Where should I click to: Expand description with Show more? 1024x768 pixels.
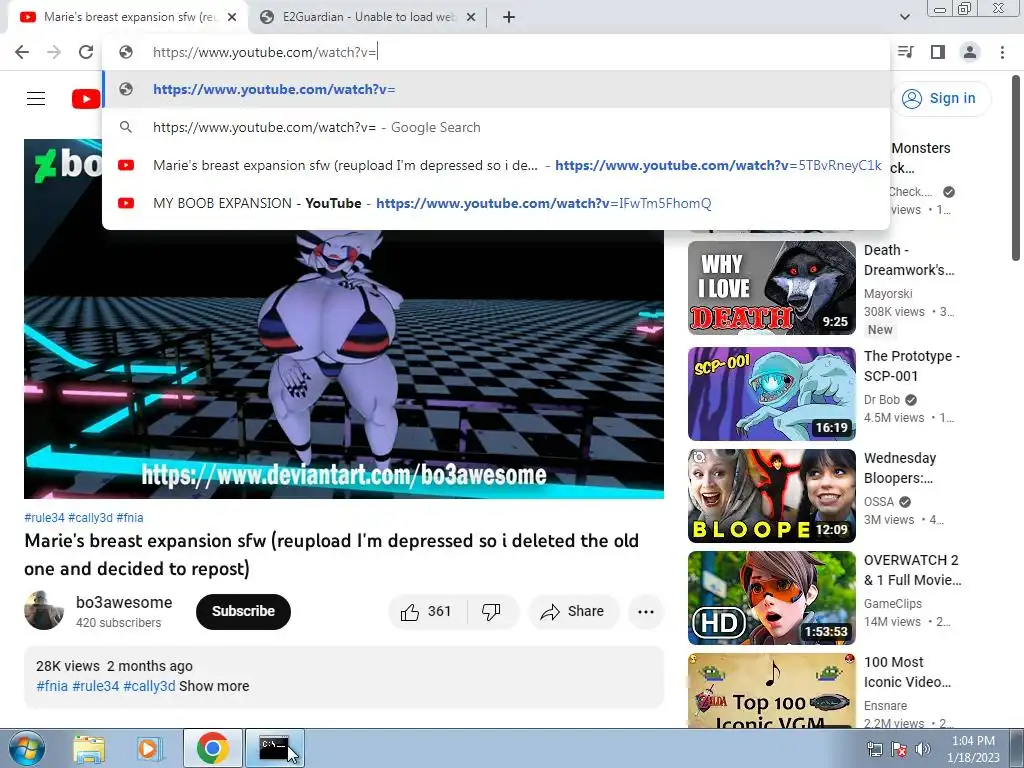click(x=214, y=686)
